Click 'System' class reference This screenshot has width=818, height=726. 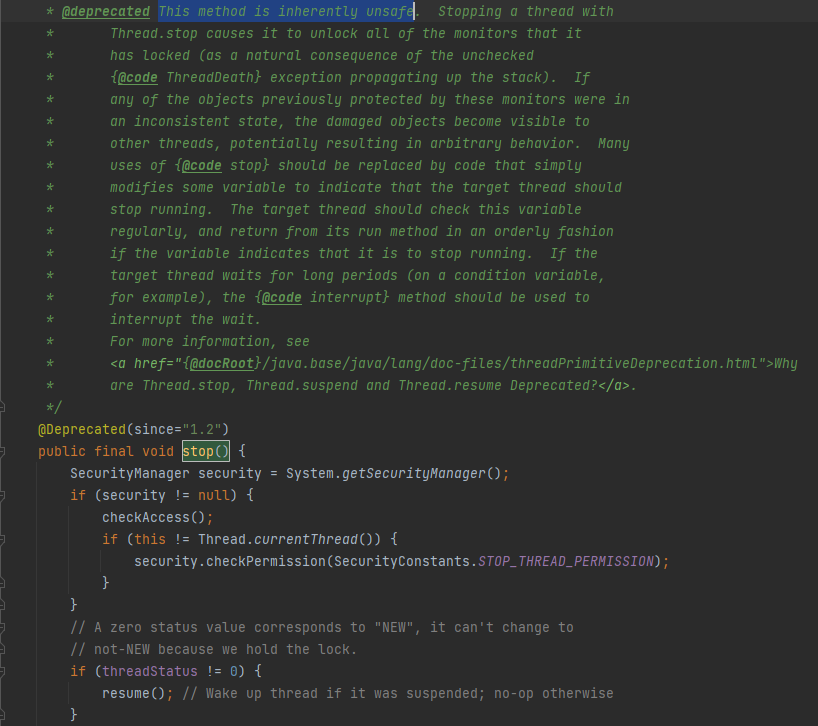309,473
